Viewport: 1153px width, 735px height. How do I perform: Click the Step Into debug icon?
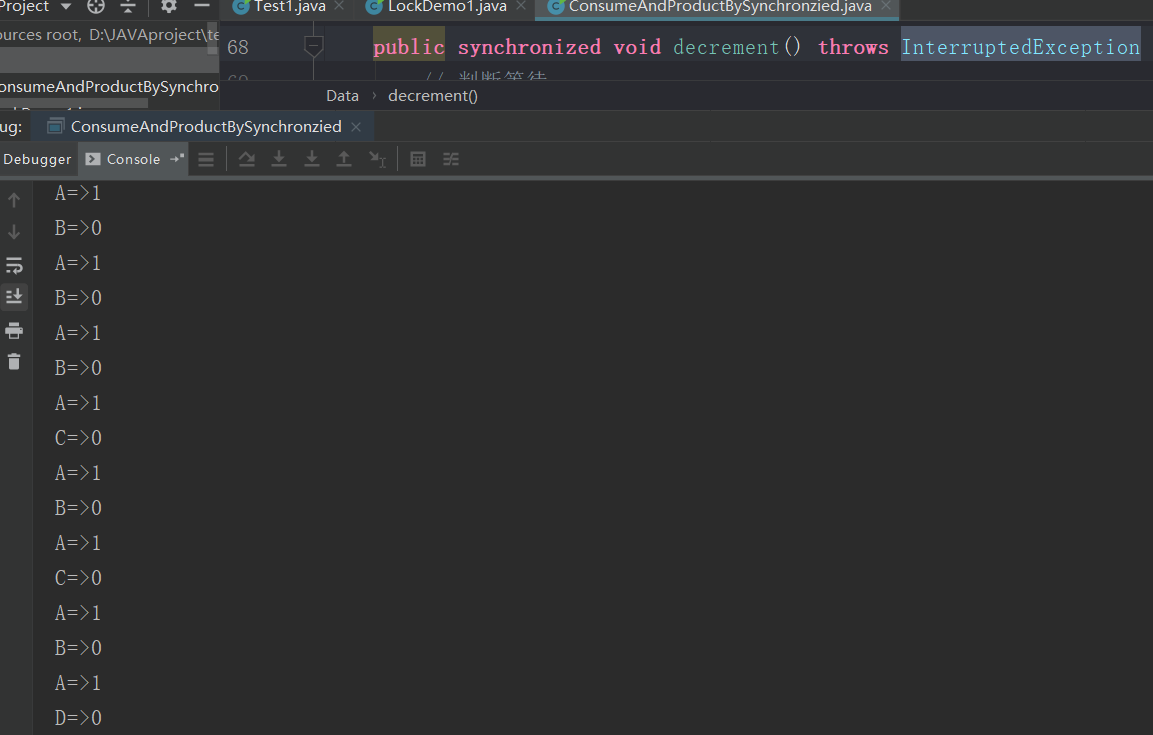[x=279, y=159]
